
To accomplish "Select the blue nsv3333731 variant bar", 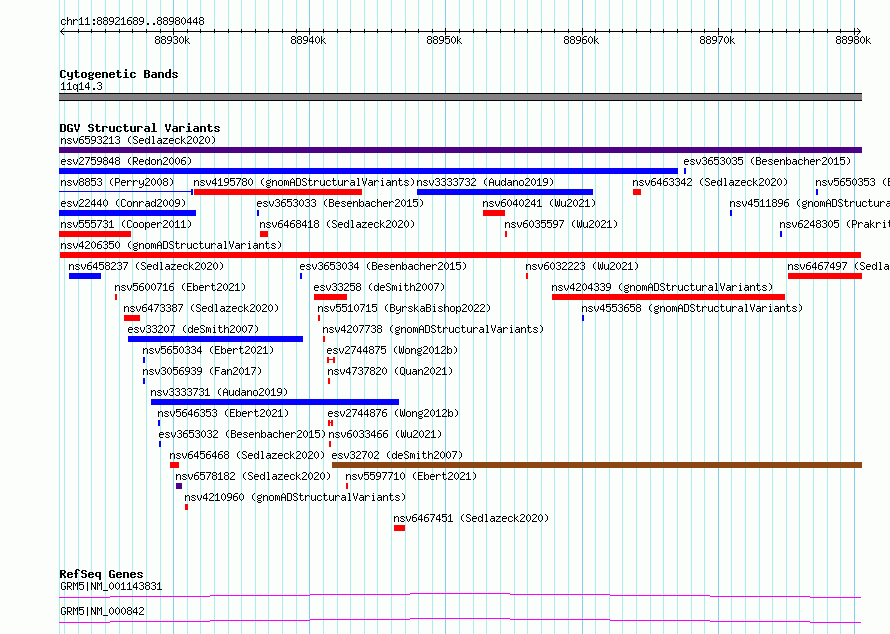I will tap(275, 402).
